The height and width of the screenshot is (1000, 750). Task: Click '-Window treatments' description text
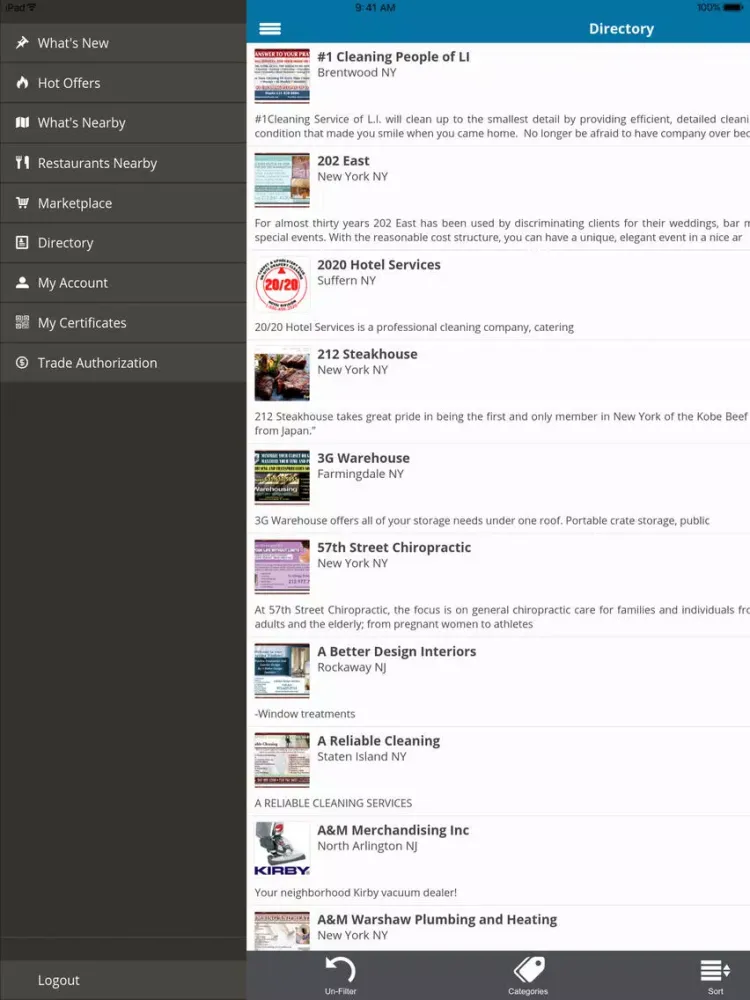point(305,714)
